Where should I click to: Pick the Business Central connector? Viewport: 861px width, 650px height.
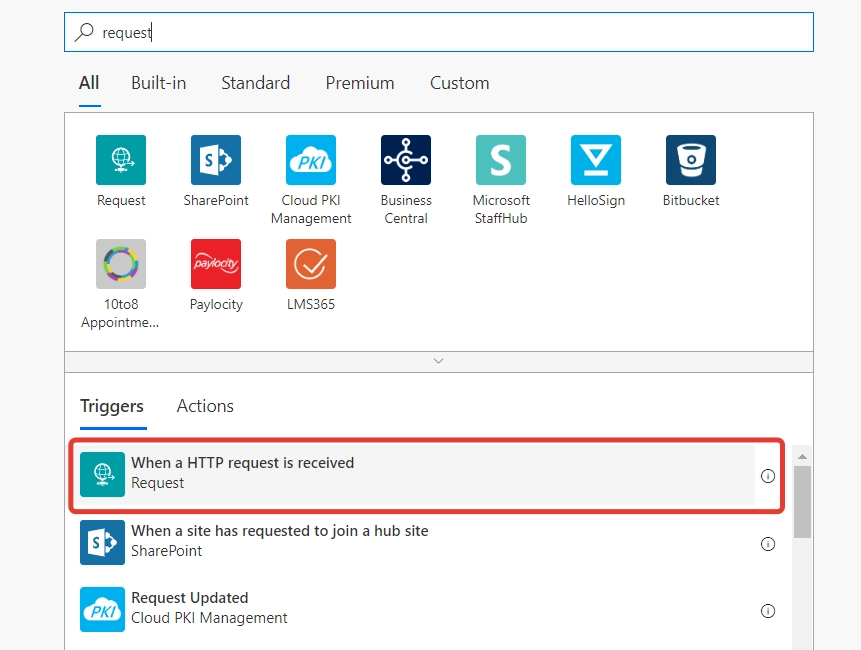(x=406, y=160)
